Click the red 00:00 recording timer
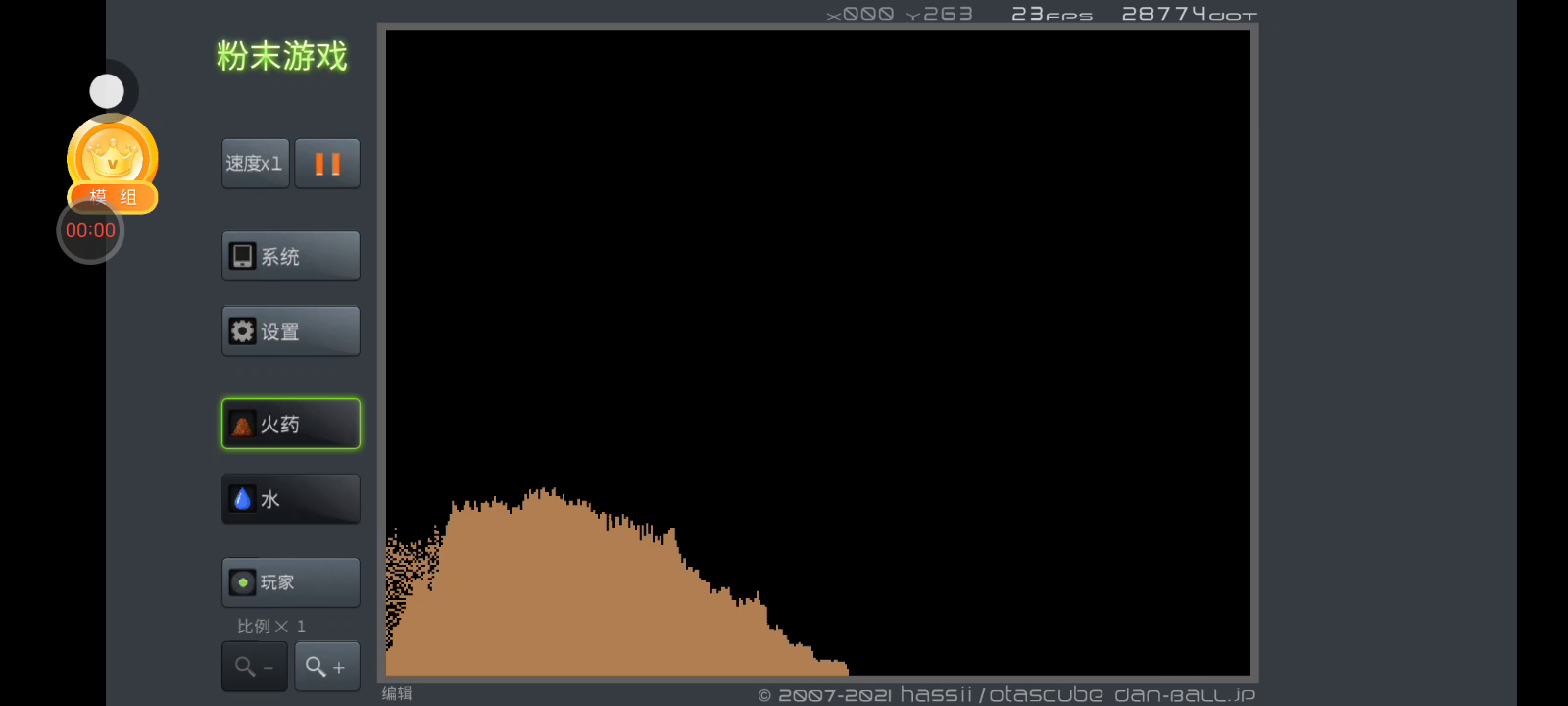Screen dimensions: 1568x706 point(90,230)
